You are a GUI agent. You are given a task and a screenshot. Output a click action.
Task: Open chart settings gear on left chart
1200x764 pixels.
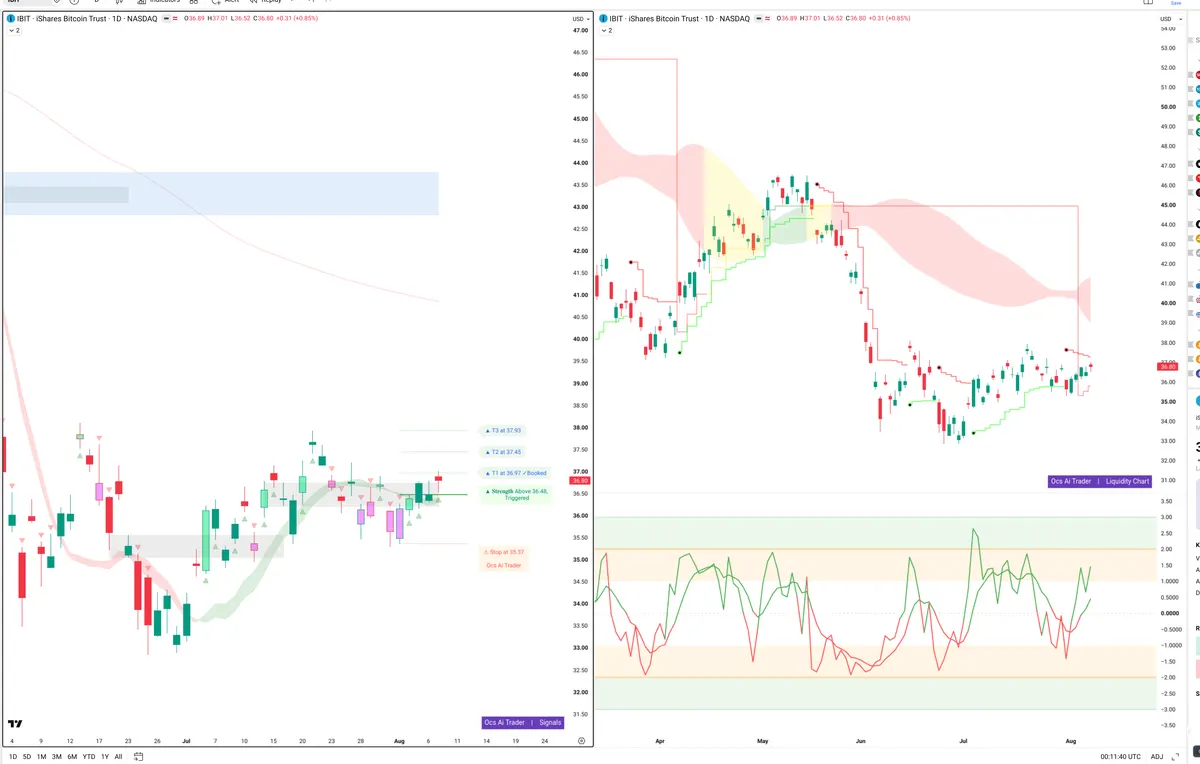(582, 741)
